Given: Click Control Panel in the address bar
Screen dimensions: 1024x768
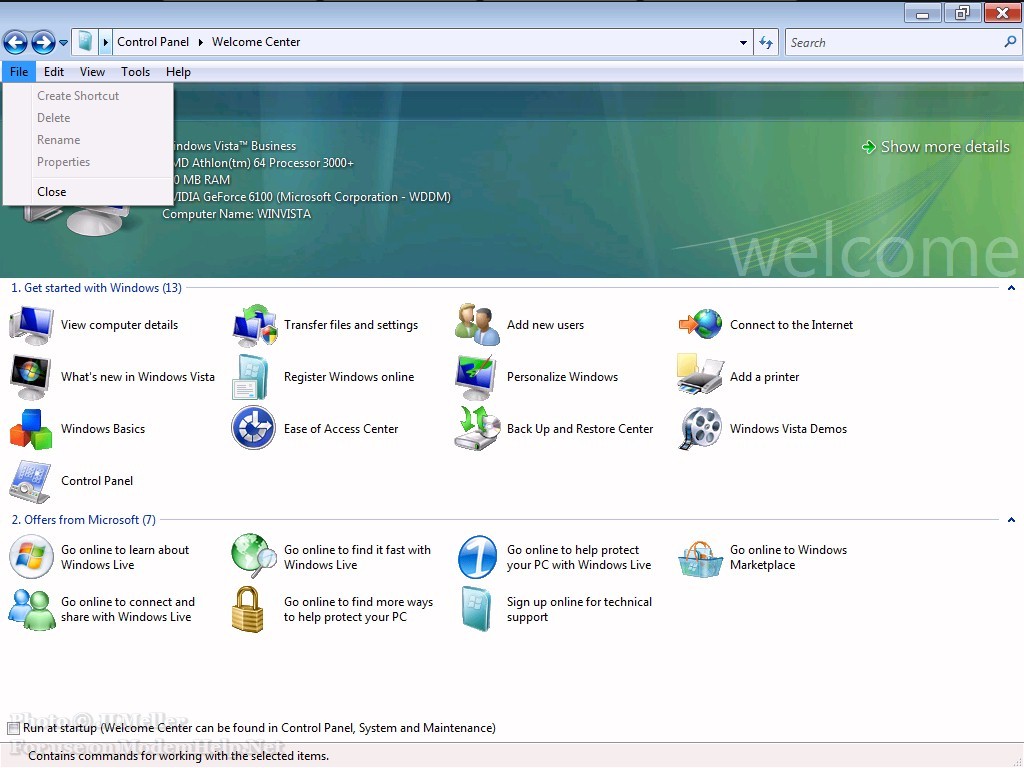Looking at the screenshot, I should pyautogui.click(x=153, y=42).
